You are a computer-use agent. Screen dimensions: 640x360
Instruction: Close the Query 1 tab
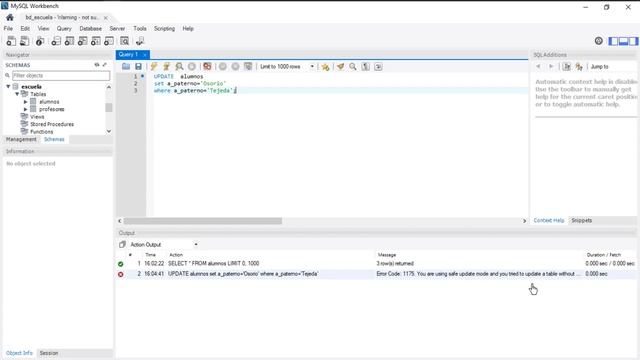(144, 55)
